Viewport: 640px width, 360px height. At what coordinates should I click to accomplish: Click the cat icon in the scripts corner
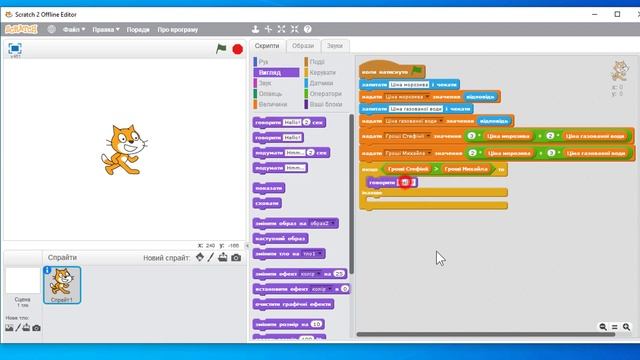pos(620,71)
